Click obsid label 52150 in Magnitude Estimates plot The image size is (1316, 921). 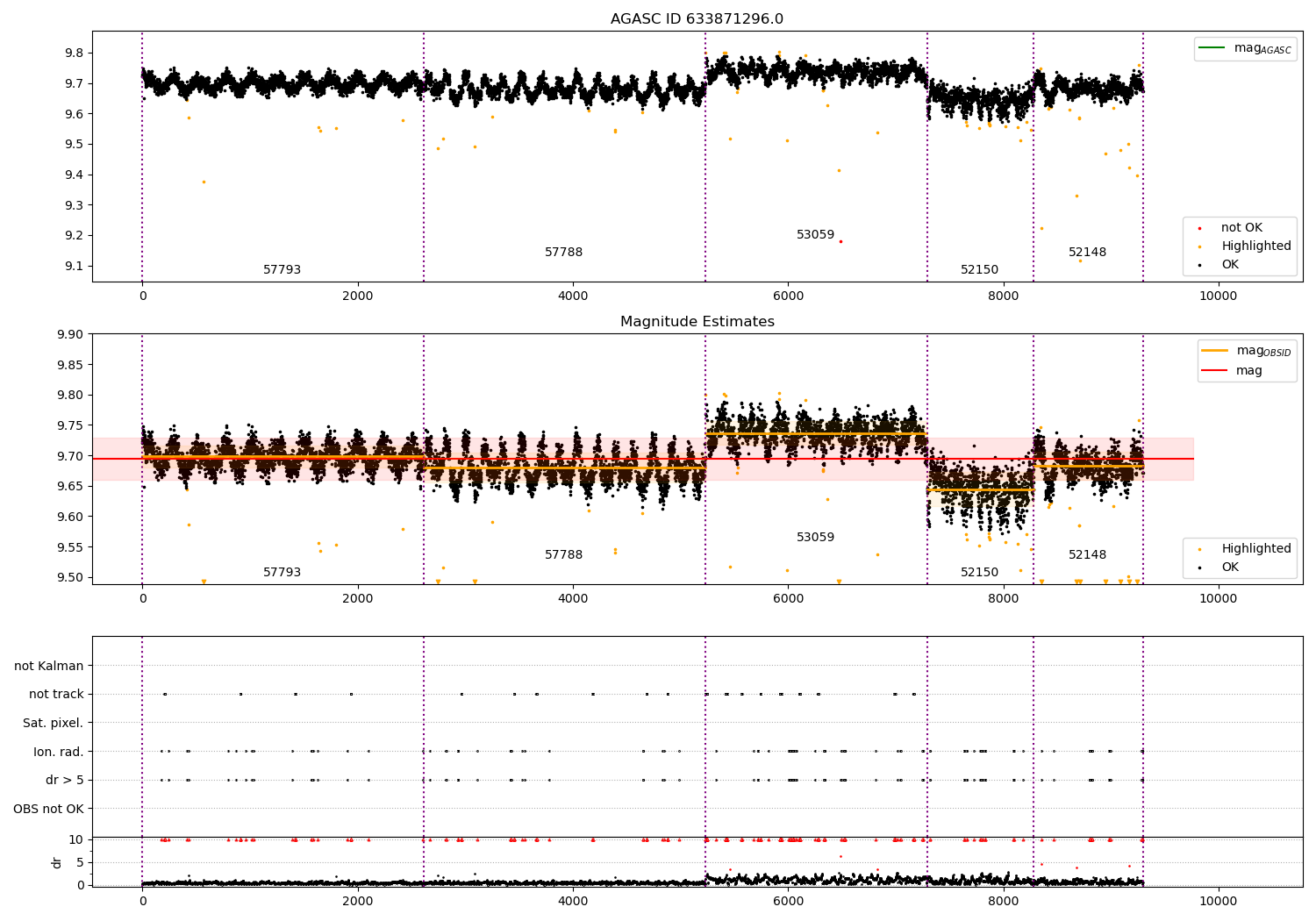click(x=979, y=573)
